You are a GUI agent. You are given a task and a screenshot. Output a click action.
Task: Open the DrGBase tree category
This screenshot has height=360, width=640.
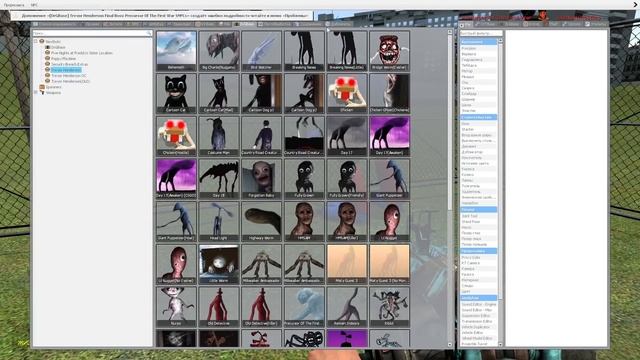click(x=58, y=47)
